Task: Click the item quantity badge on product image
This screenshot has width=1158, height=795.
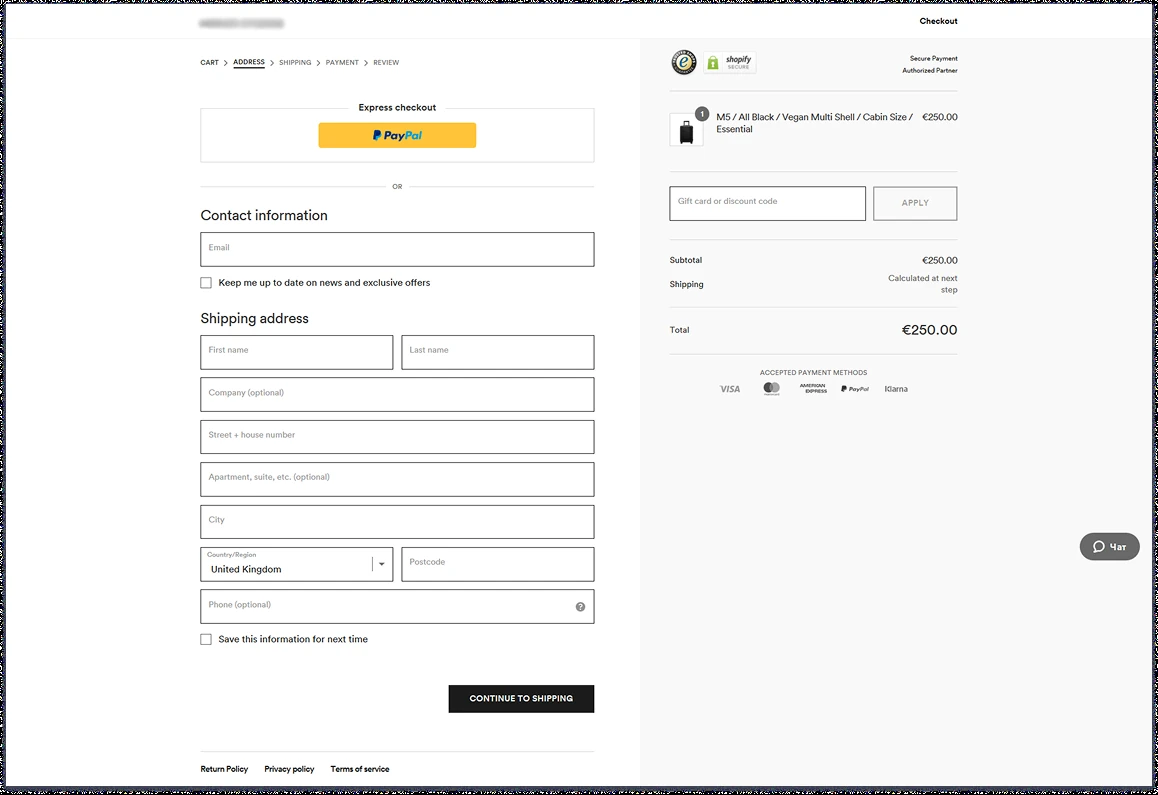Action: [x=702, y=114]
